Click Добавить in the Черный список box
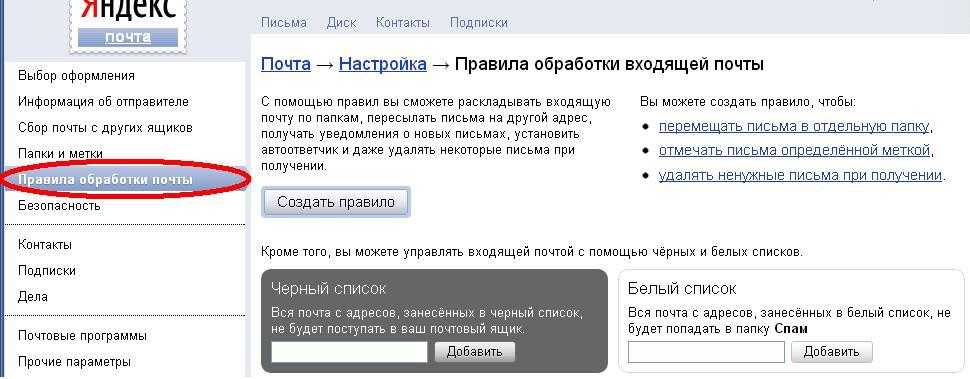Viewport: 970px width, 379px height. [x=474, y=352]
